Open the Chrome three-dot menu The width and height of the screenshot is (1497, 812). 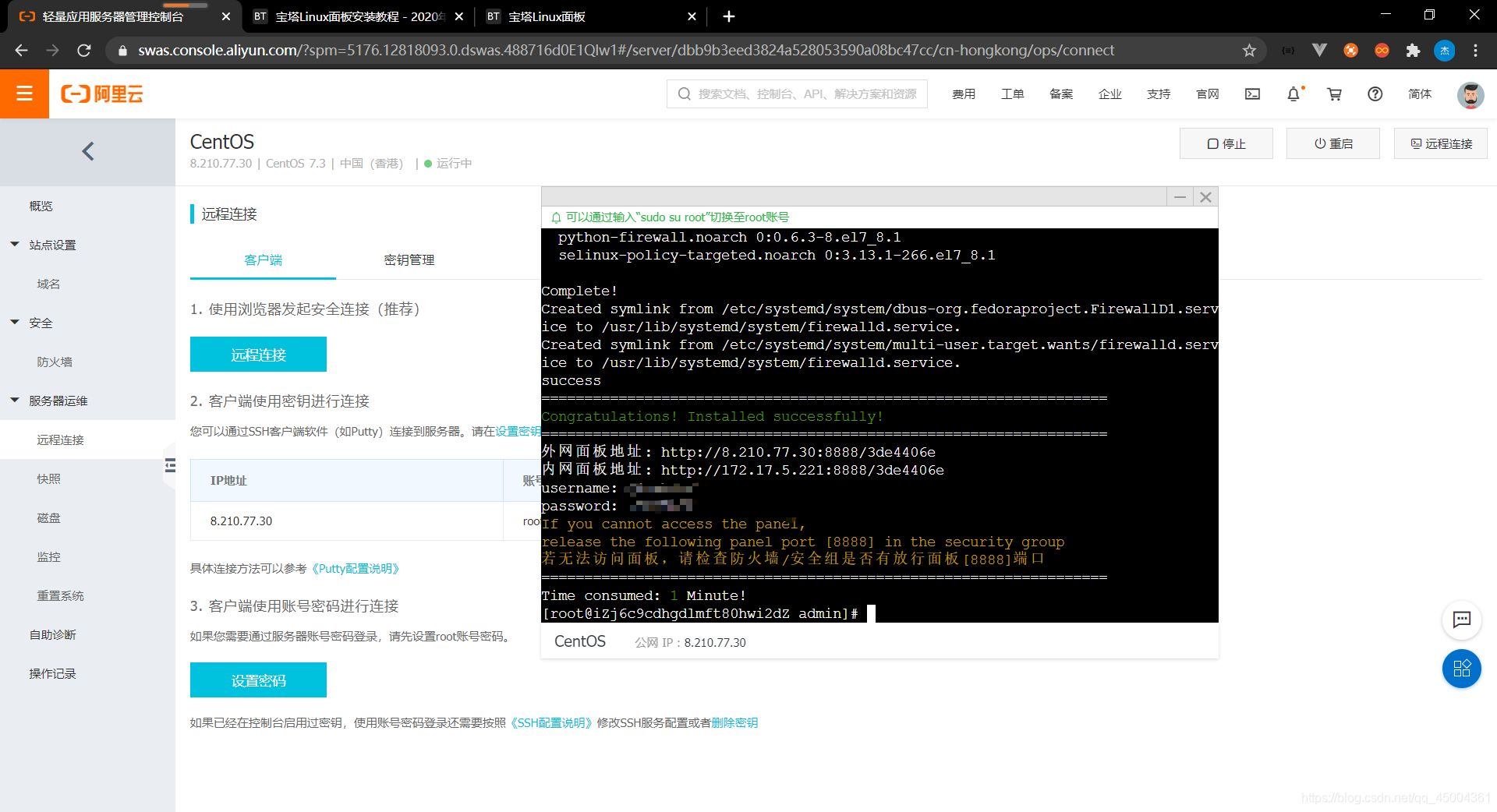1475,51
